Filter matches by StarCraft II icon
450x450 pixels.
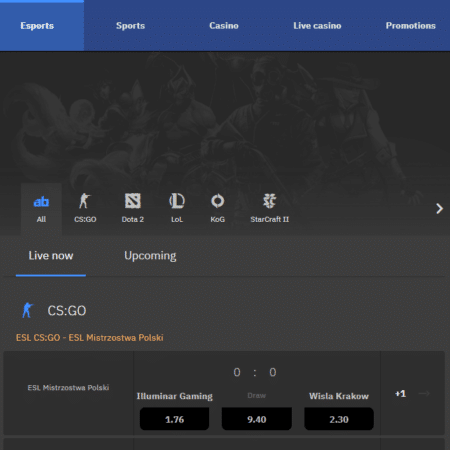[x=269, y=201]
